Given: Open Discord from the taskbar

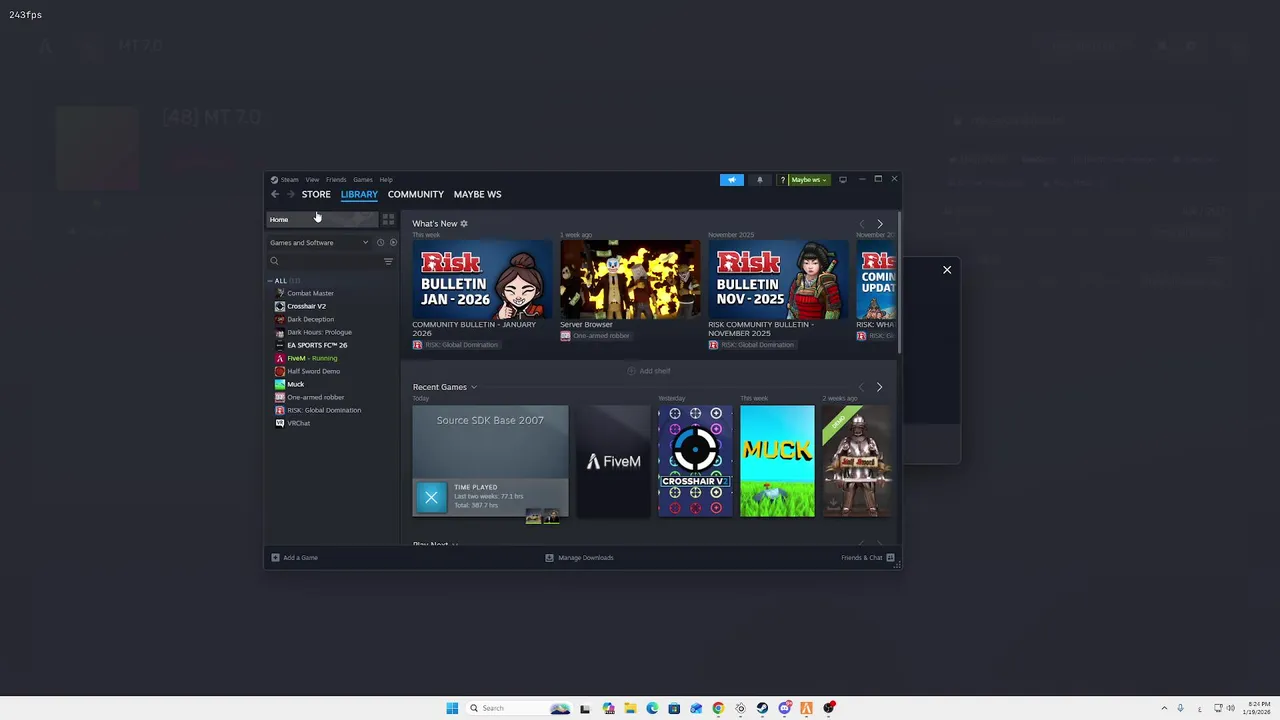Looking at the screenshot, I should click(x=785, y=708).
